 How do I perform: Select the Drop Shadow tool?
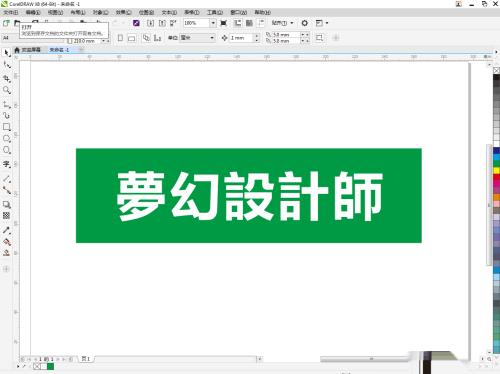click(x=6, y=205)
